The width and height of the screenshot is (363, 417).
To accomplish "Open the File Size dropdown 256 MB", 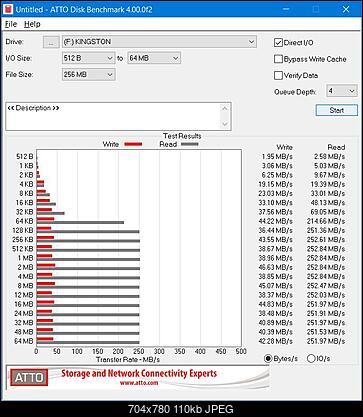I will 88,74.
